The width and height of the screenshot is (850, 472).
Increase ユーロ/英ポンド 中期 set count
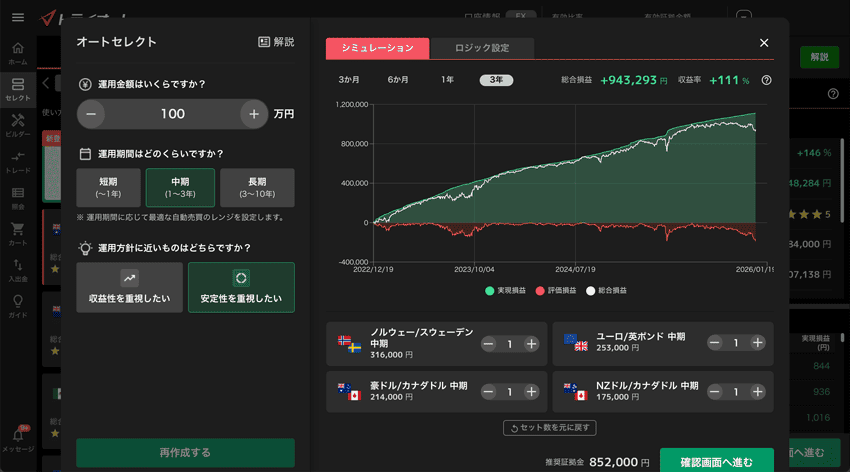(757, 342)
